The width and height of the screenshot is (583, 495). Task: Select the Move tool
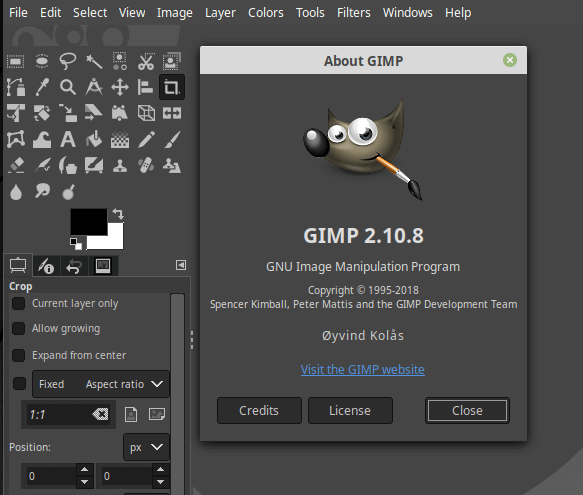[120, 87]
